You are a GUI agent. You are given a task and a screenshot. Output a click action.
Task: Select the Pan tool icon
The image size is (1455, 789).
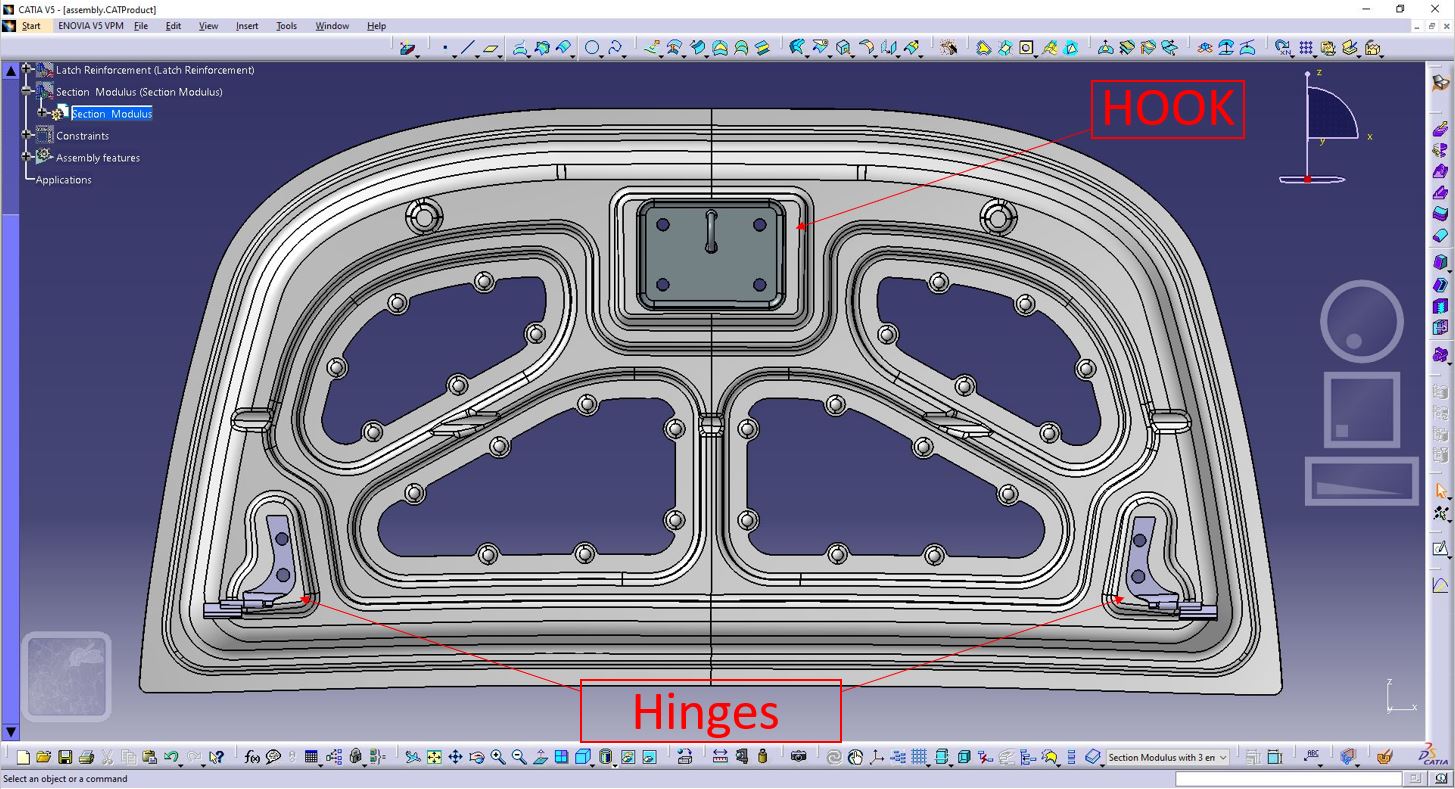tap(455, 758)
